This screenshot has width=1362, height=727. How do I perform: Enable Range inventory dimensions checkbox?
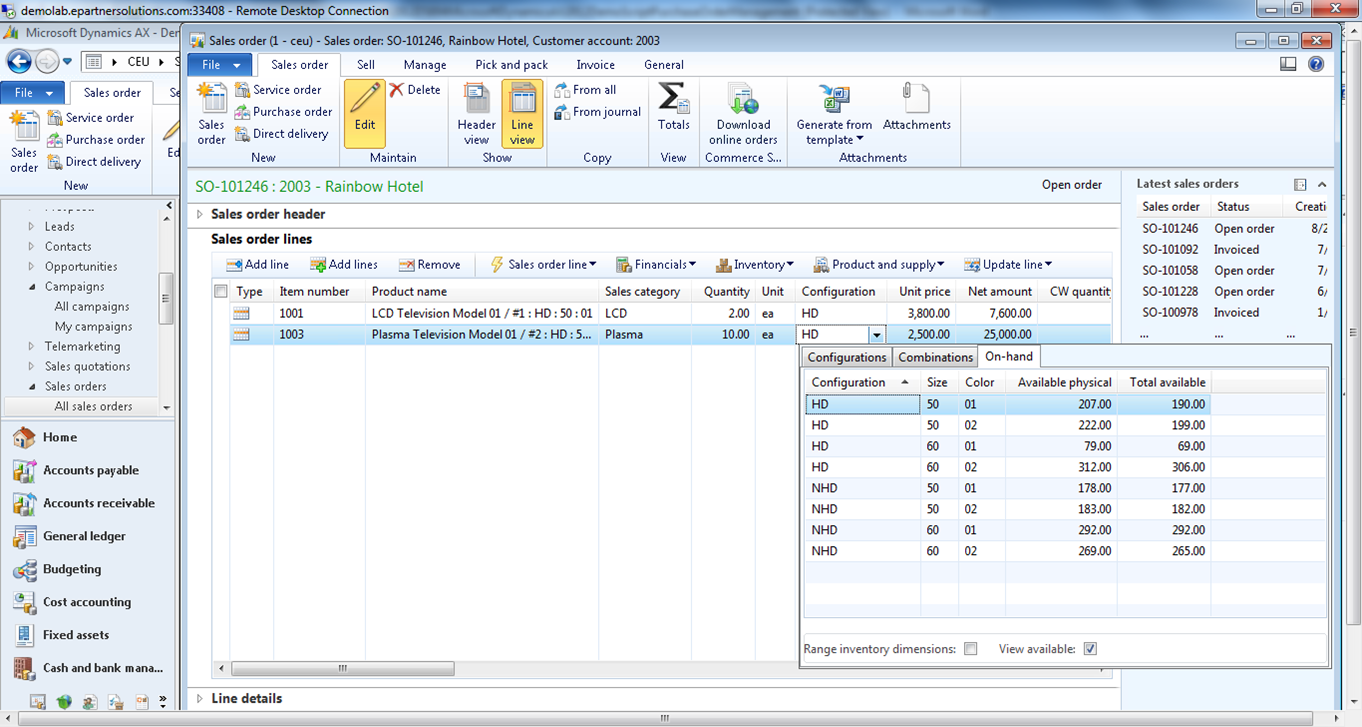(x=970, y=649)
